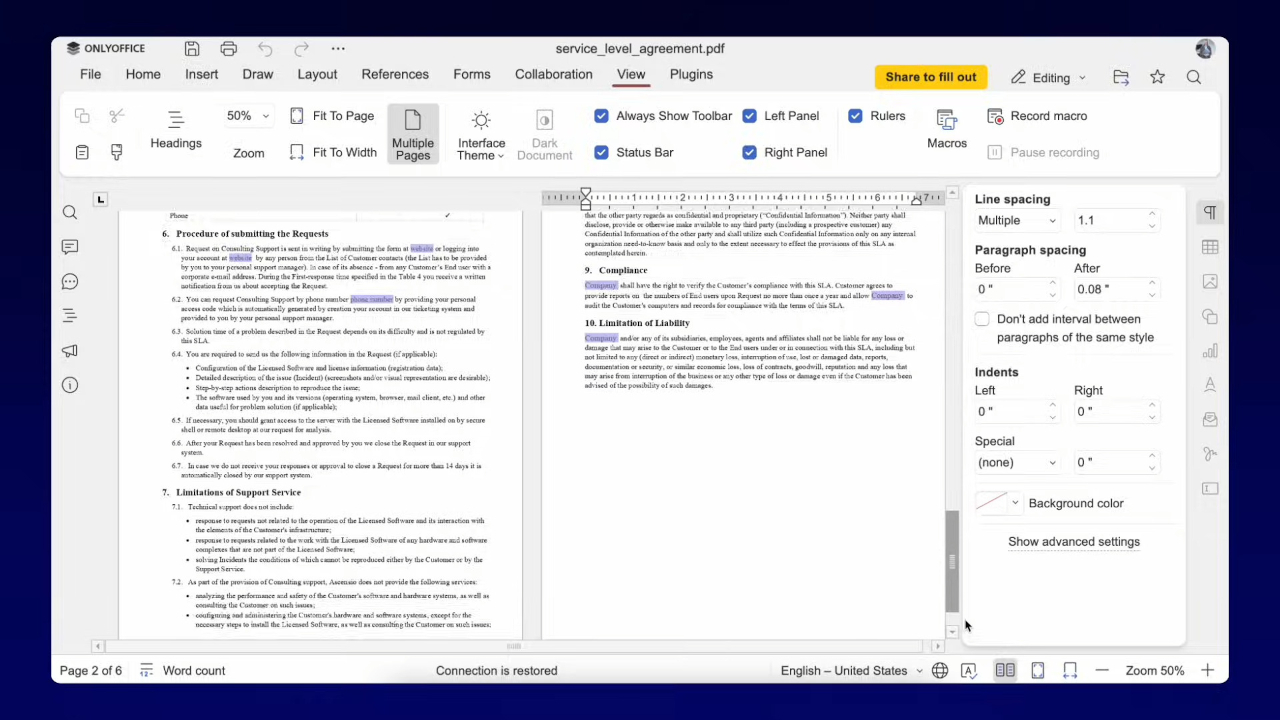Open Chart settings in the right sidebar

point(1210,351)
